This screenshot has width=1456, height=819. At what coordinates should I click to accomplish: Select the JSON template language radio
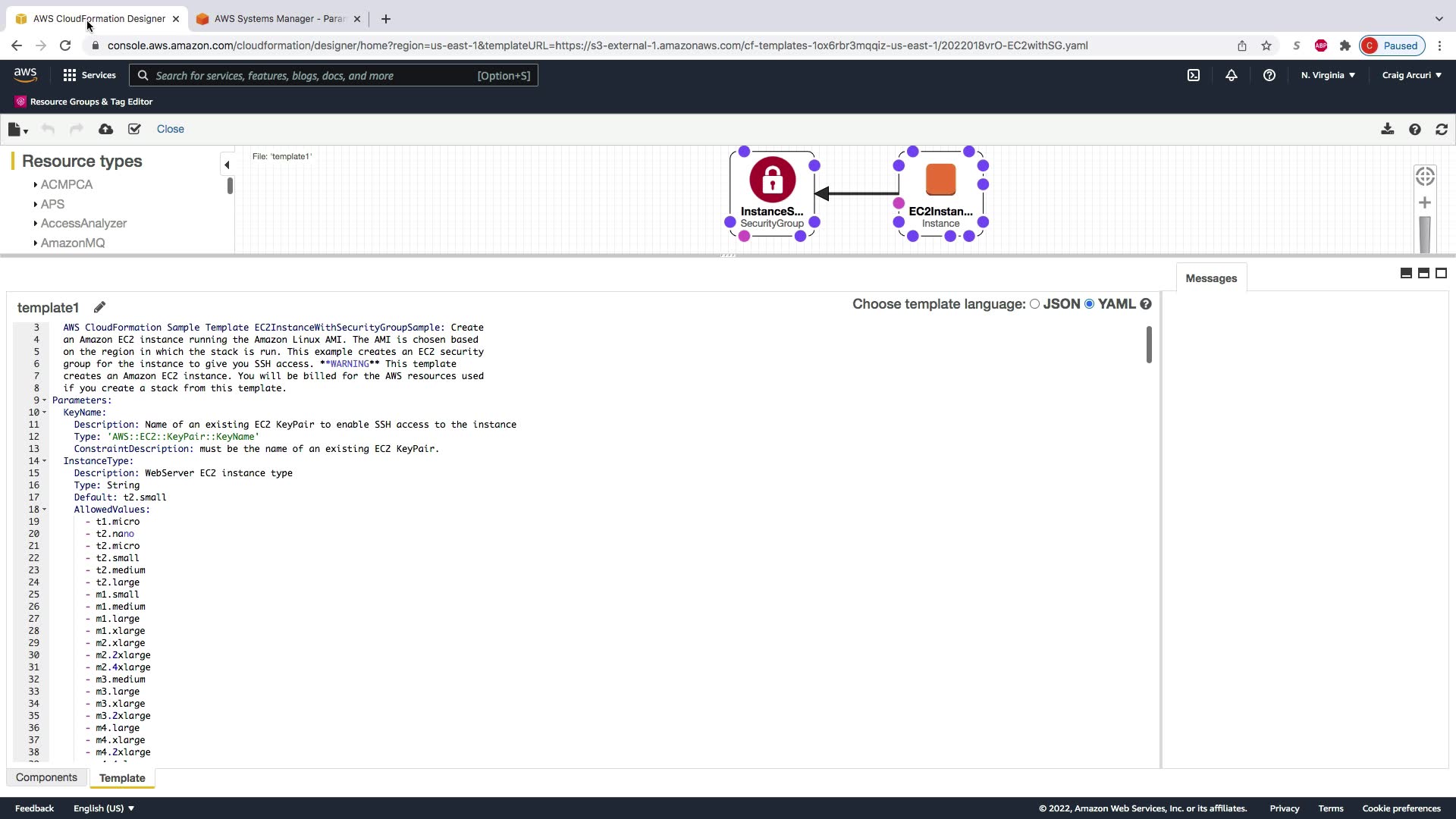(x=1034, y=303)
